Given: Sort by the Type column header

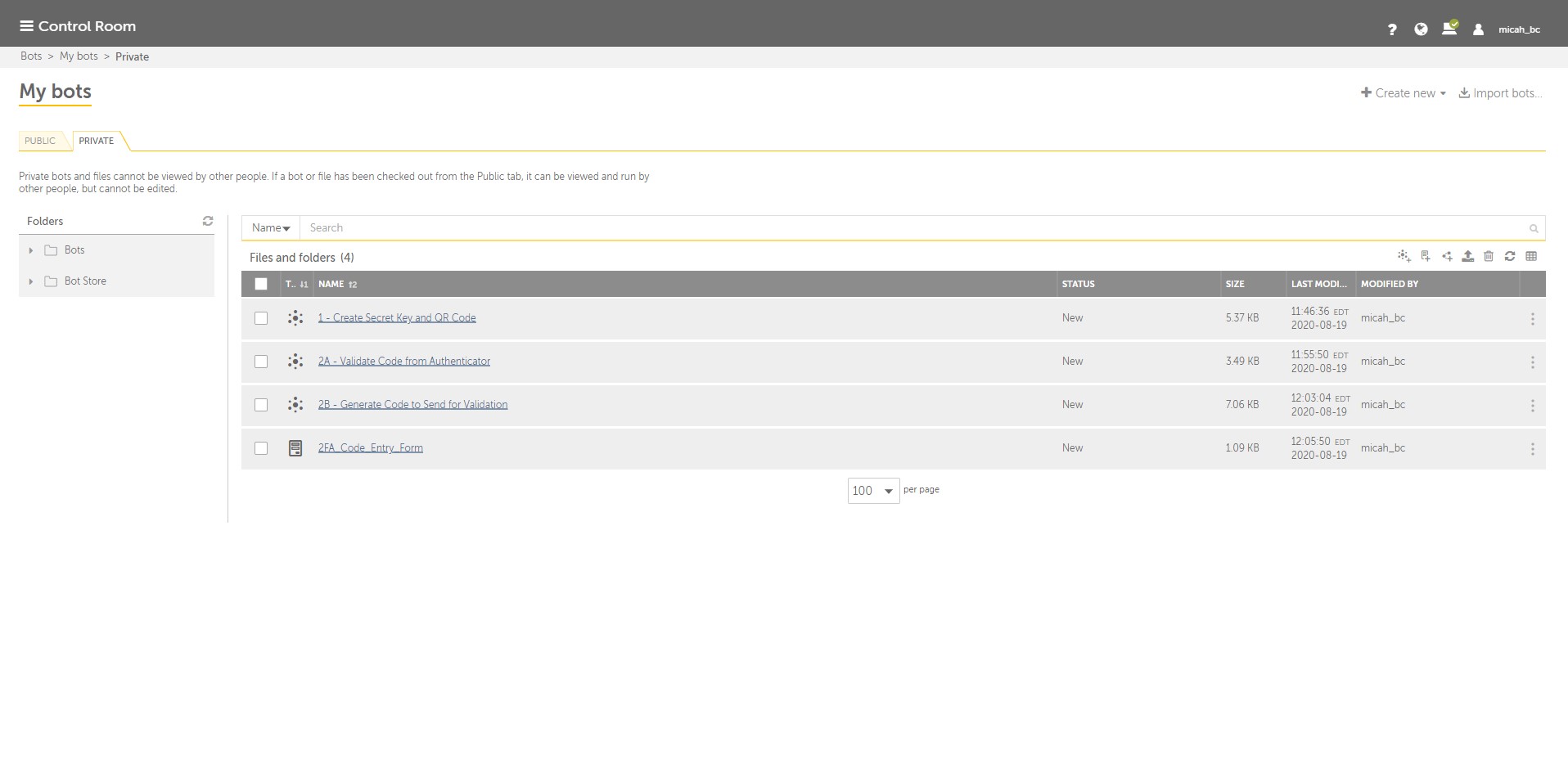Looking at the screenshot, I should pos(296,284).
